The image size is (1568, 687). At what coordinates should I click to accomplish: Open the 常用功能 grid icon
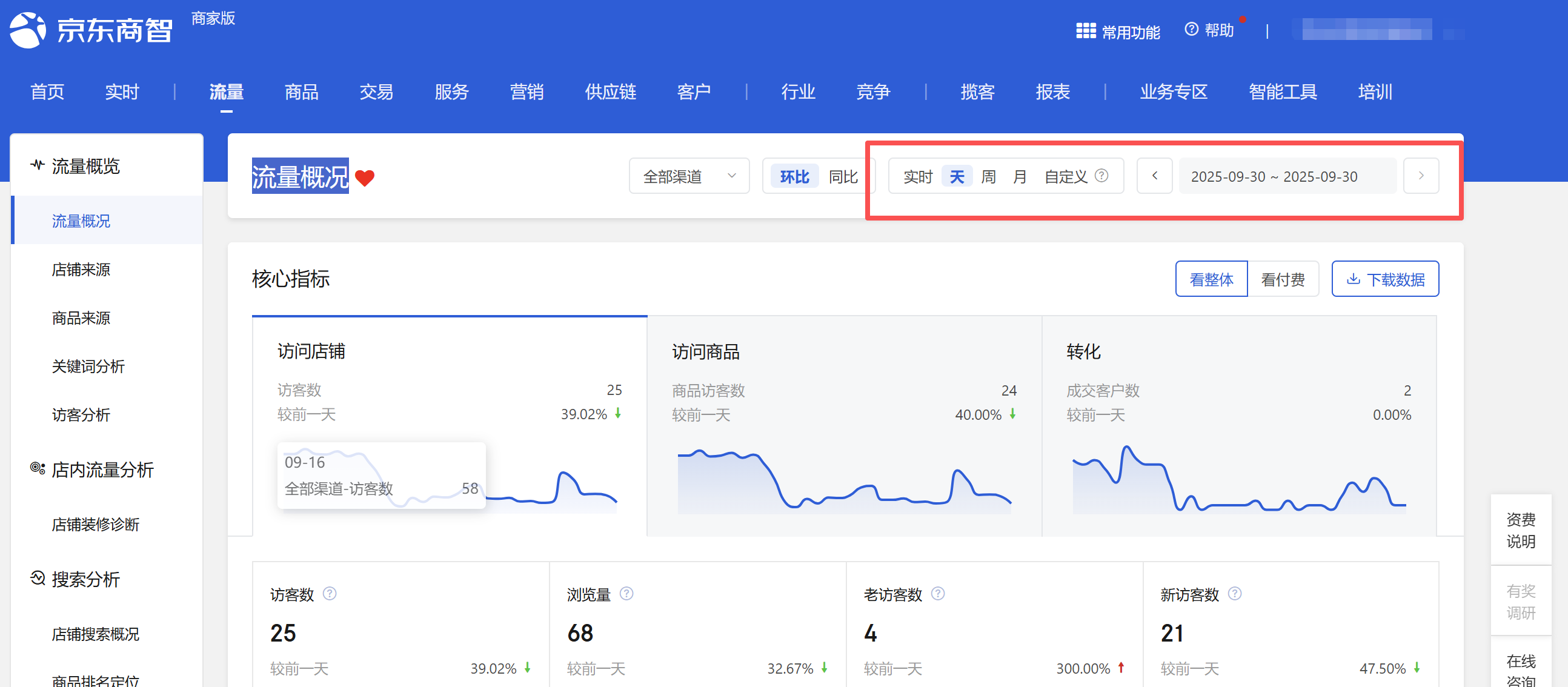click(1085, 31)
